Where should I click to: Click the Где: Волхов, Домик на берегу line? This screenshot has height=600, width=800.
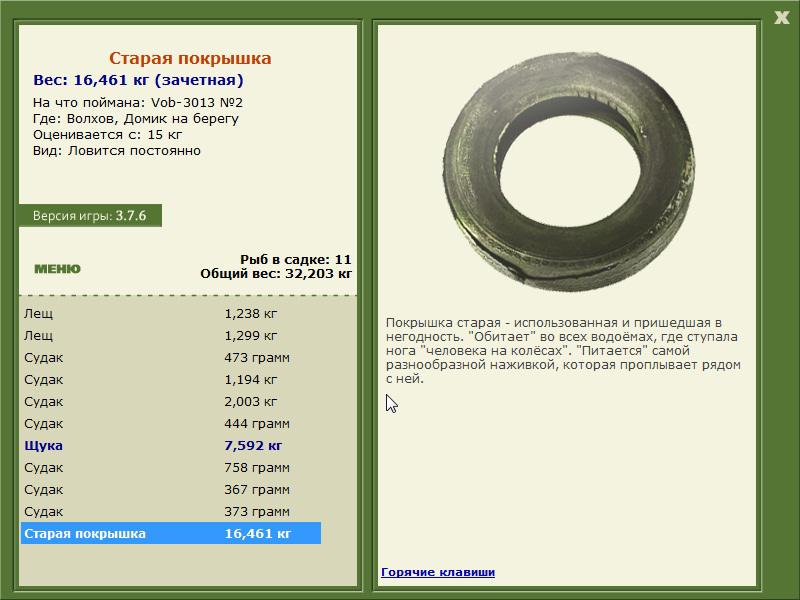pos(136,119)
